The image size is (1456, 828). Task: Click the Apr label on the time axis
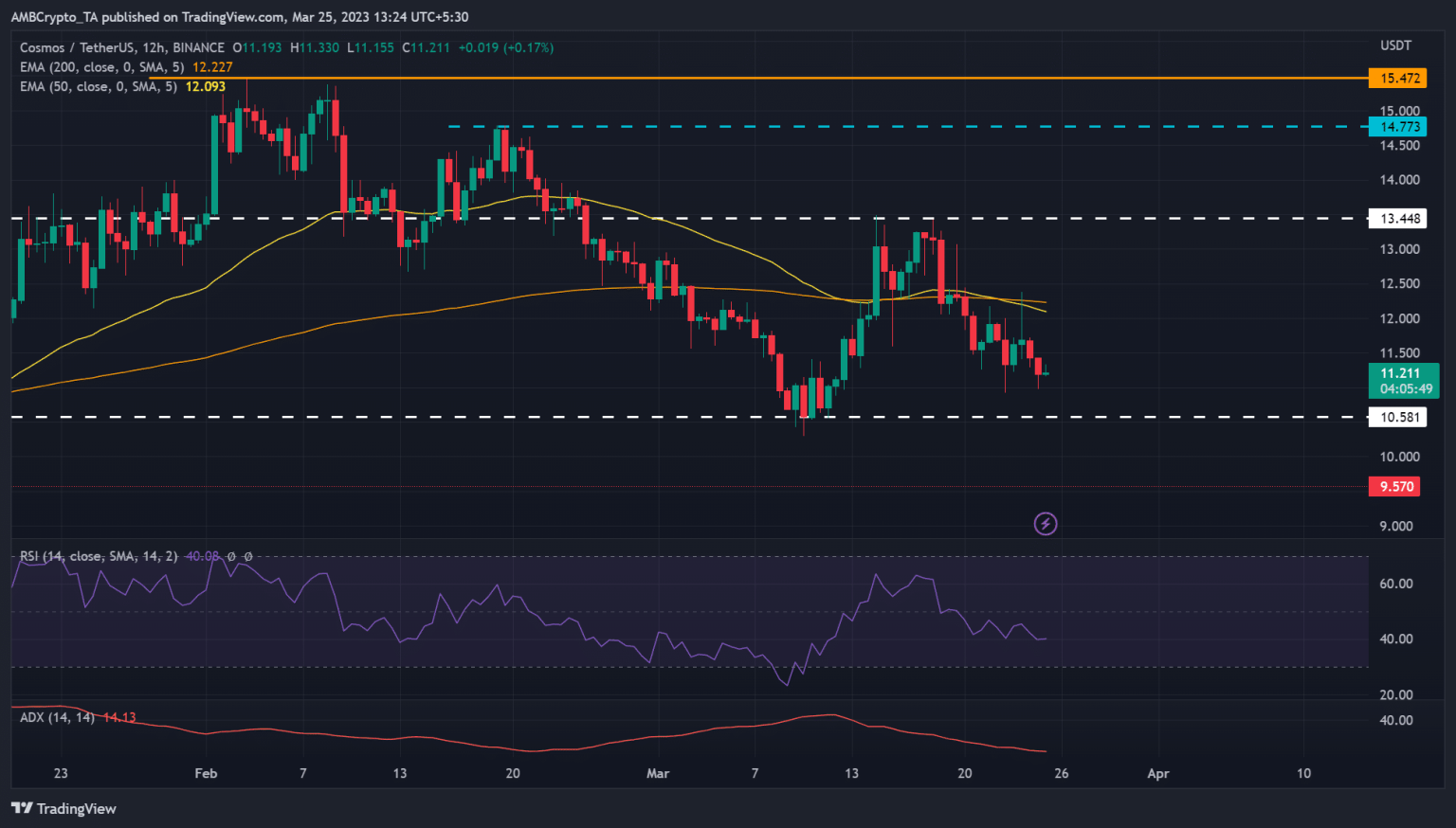[x=1157, y=773]
